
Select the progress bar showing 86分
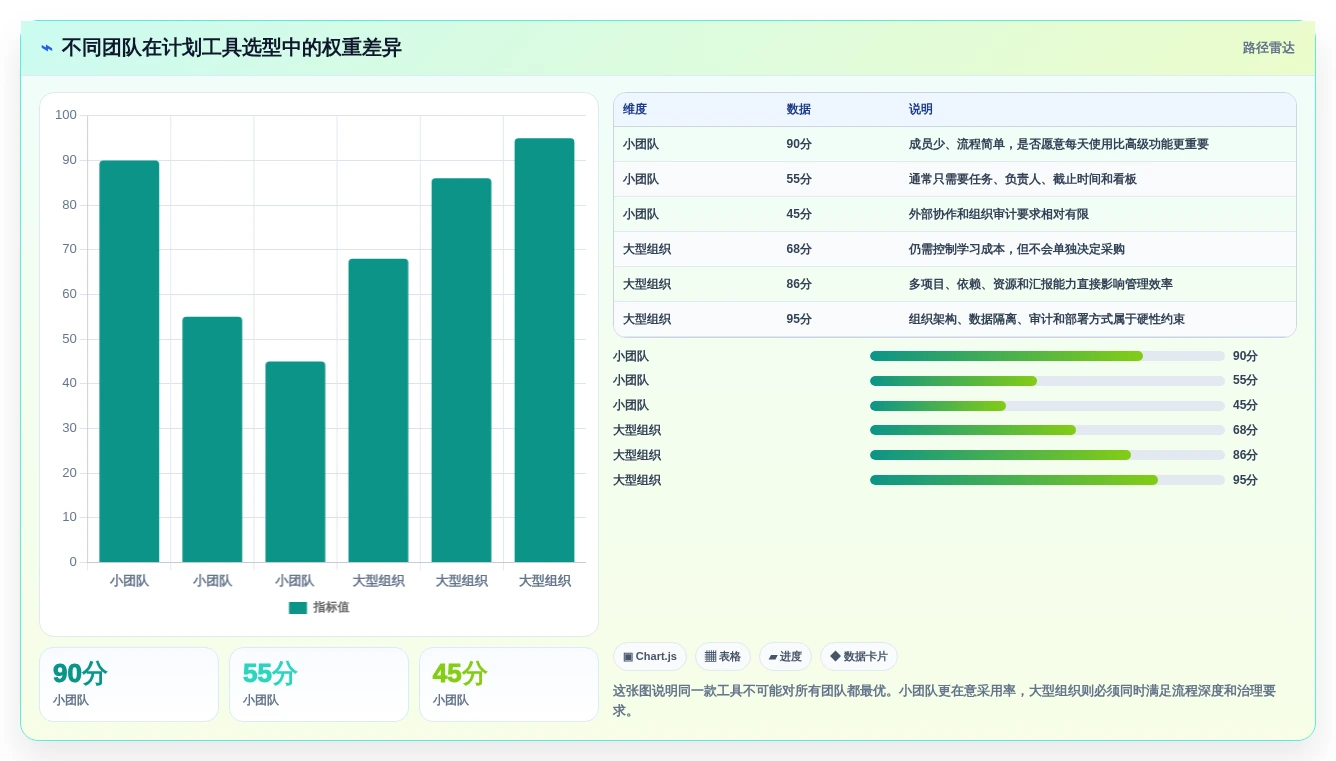point(1047,455)
